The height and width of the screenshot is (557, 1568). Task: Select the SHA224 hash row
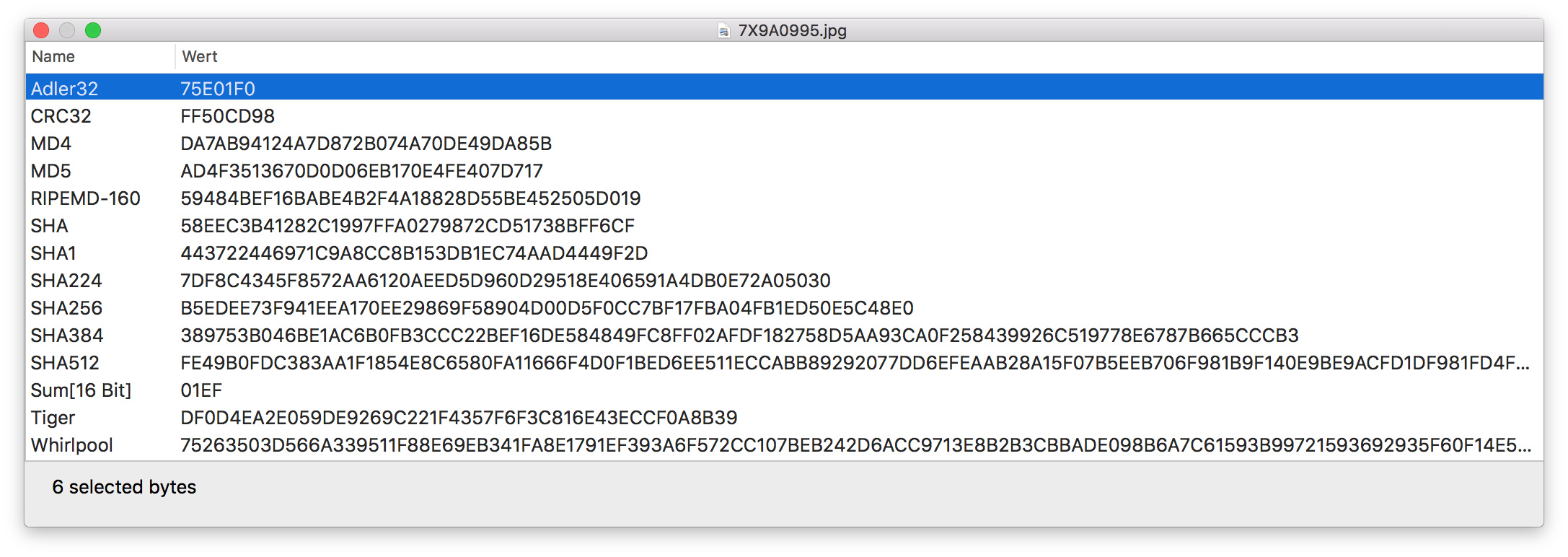[66, 281]
